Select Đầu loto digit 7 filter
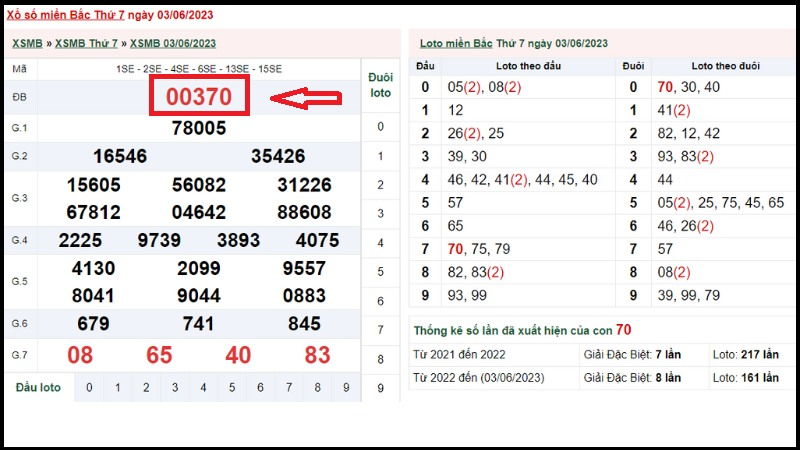 click(289, 388)
